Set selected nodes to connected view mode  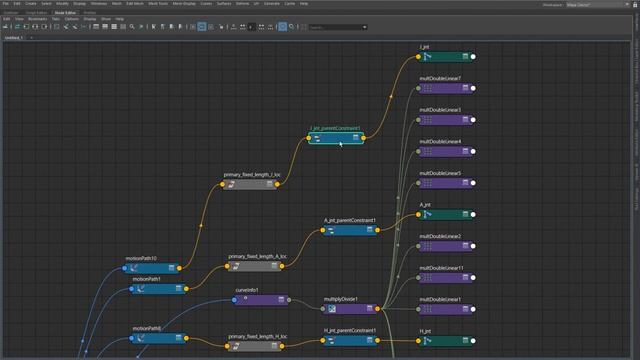[105, 27]
